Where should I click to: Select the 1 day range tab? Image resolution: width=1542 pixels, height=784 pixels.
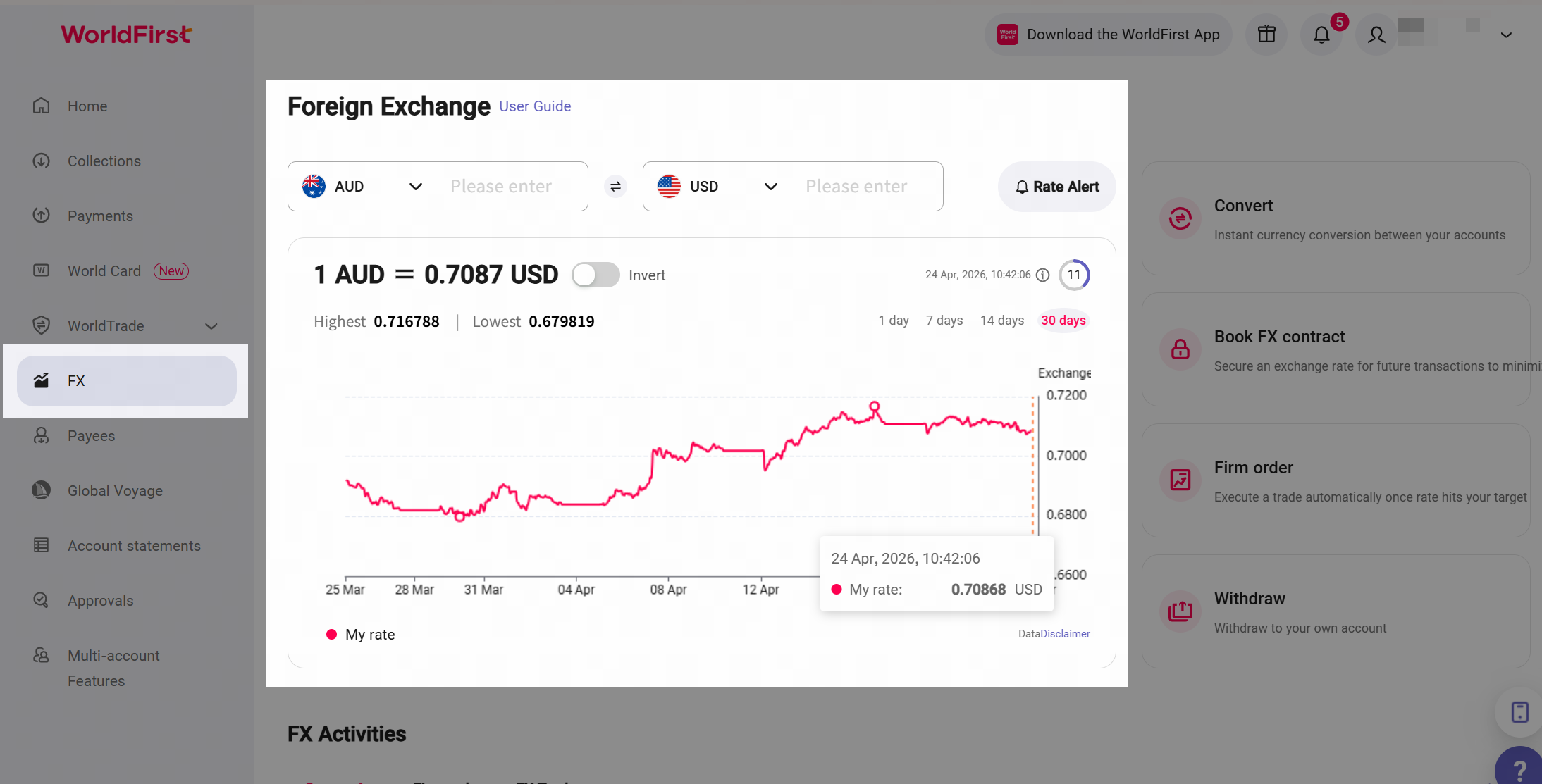pos(894,321)
